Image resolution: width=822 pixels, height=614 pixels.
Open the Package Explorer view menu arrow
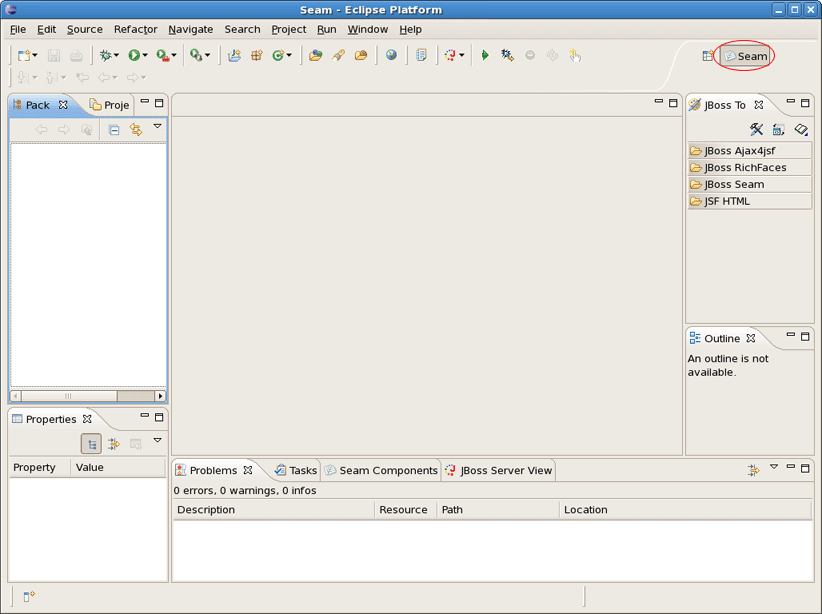point(157,127)
